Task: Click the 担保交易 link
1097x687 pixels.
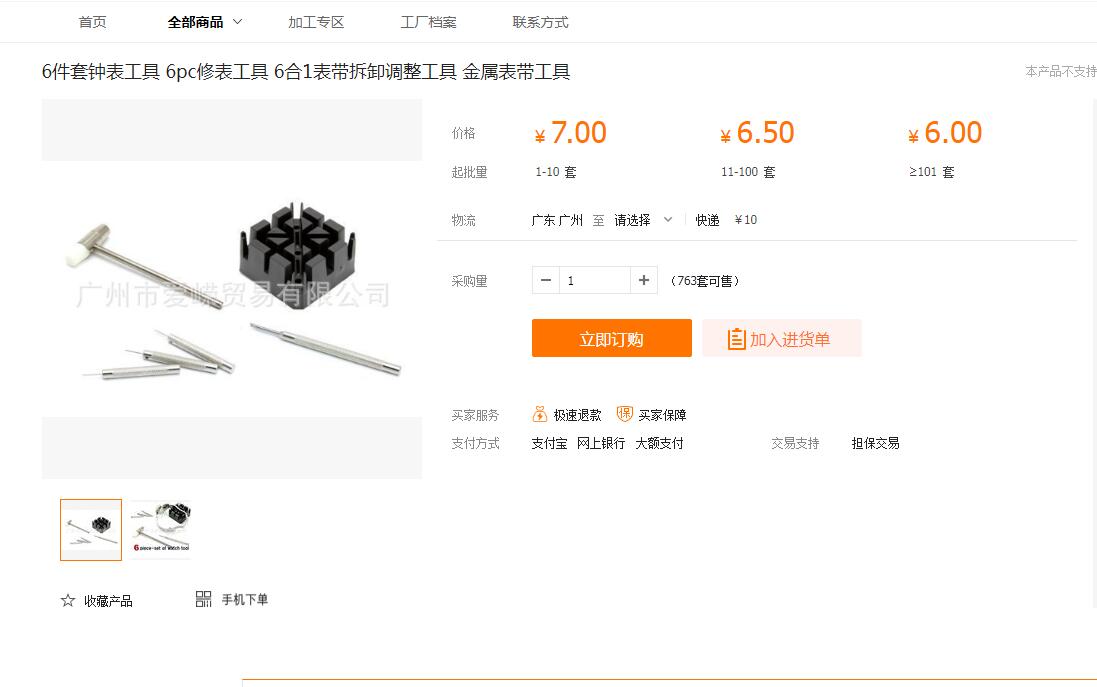Action: click(x=875, y=443)
